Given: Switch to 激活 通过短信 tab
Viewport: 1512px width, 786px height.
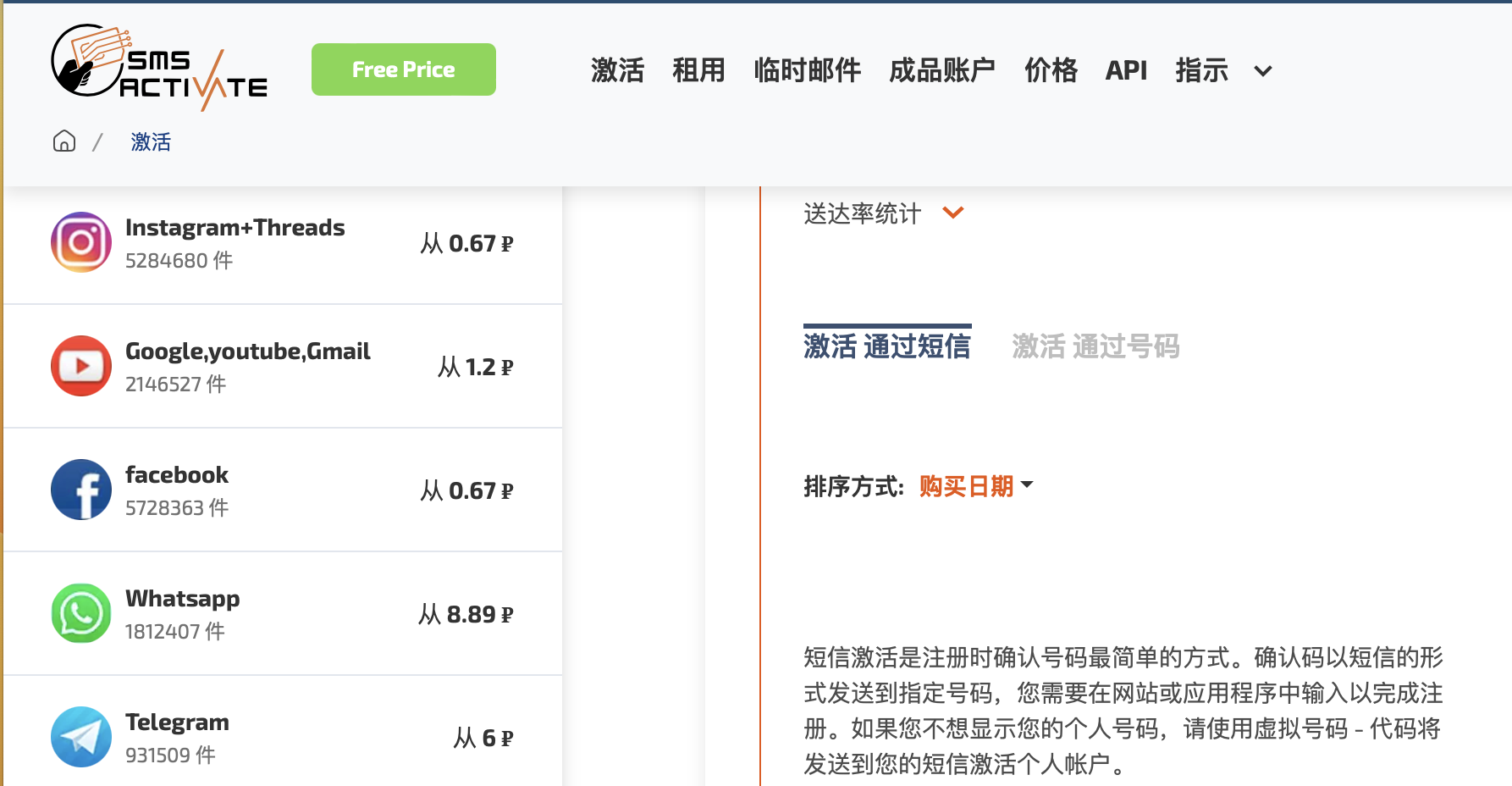Looking at the screenshot, I should 886,346.
